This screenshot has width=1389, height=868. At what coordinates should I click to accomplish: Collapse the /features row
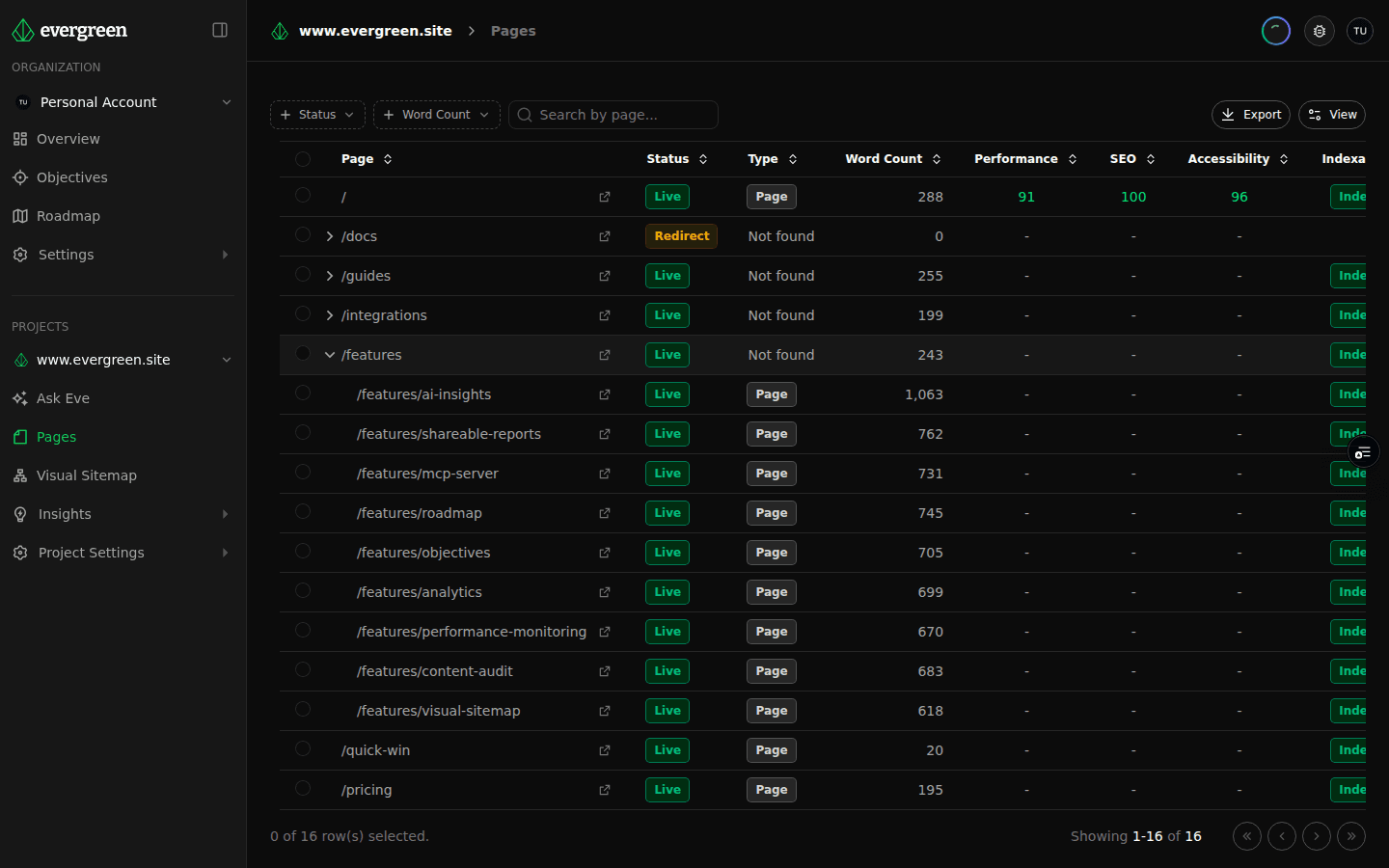click(330, 354)
